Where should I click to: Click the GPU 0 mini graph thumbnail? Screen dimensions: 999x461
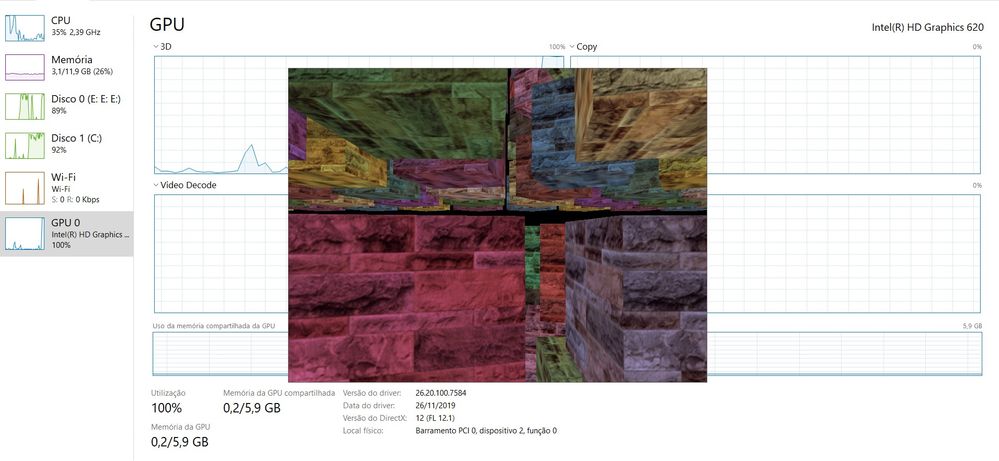[x=25, y=234]
